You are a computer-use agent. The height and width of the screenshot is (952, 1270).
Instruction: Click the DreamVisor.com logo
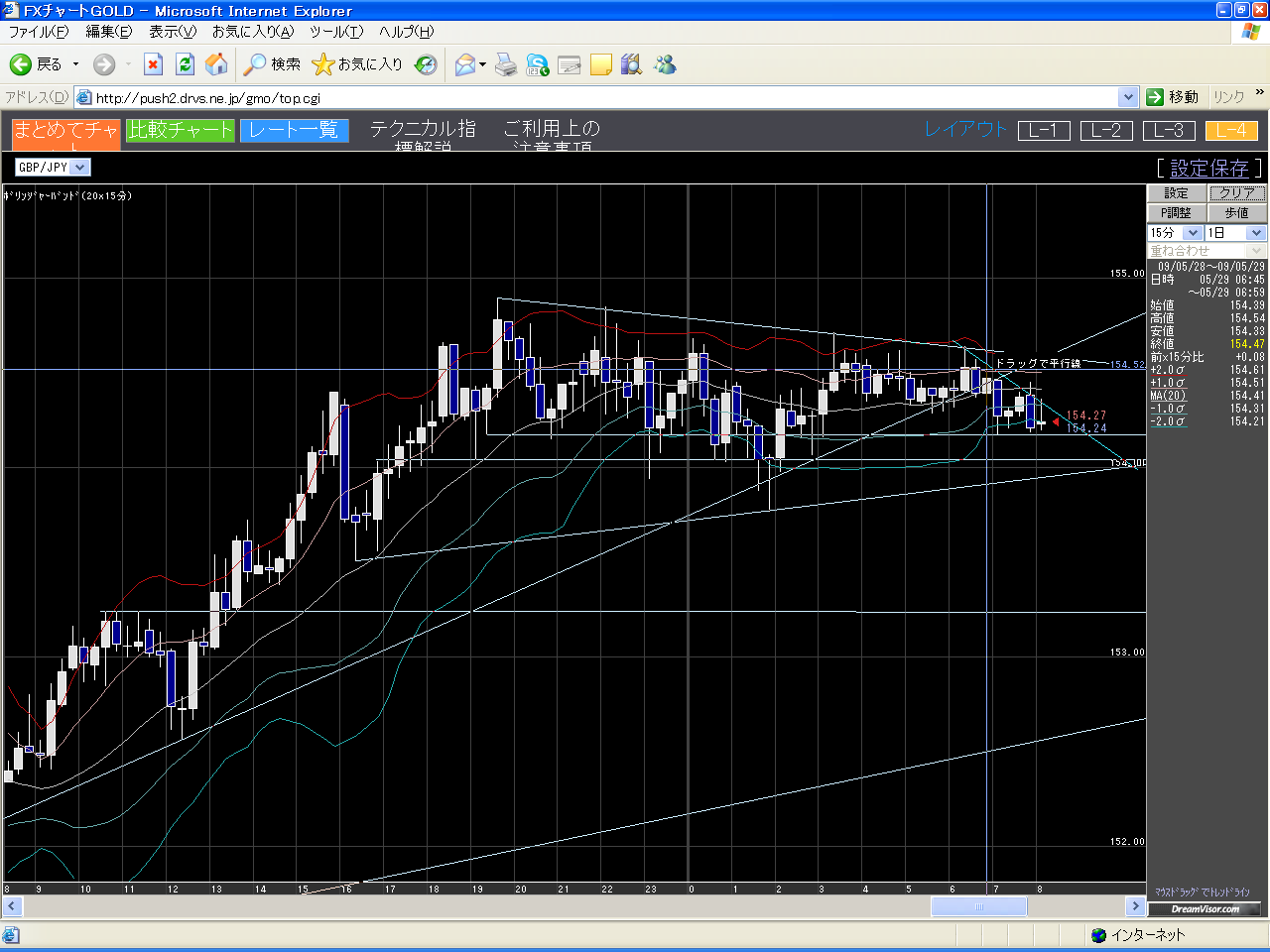tap(1205, 909)
